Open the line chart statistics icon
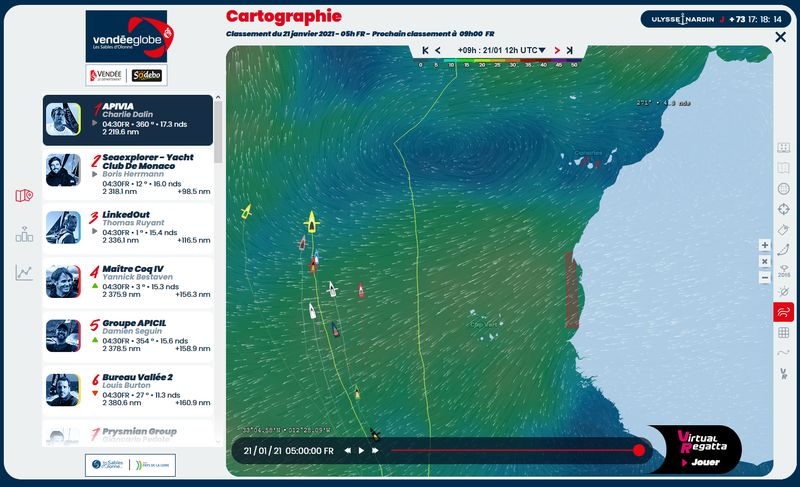The width and height of the screenshot is (800, 487). [x=23, y=273]
